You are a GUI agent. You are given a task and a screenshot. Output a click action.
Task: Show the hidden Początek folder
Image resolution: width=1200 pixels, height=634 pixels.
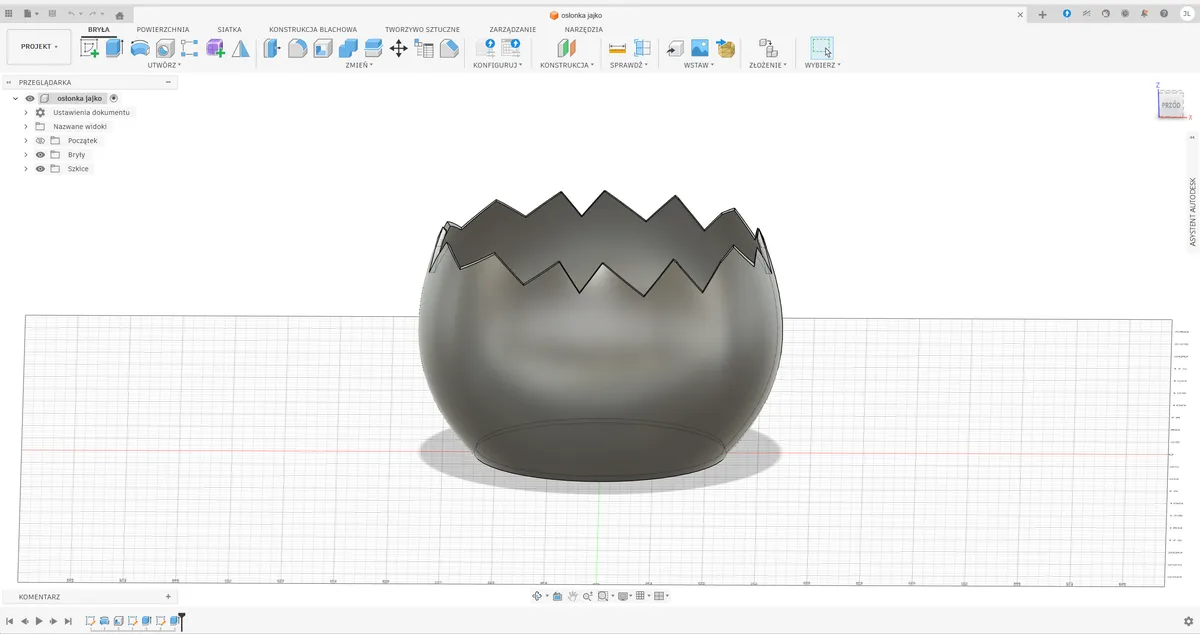41,141
